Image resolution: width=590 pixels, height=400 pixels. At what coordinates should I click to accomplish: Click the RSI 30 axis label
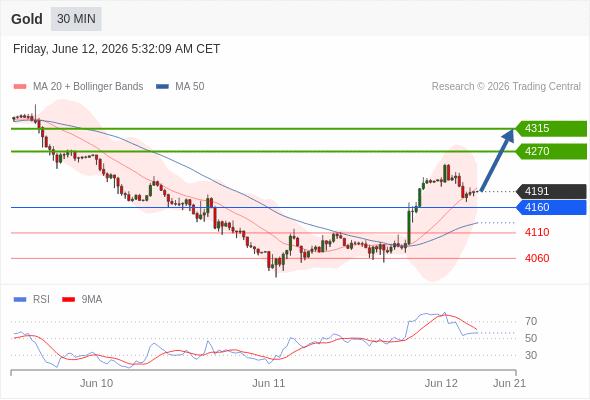(x=531, y=355)
